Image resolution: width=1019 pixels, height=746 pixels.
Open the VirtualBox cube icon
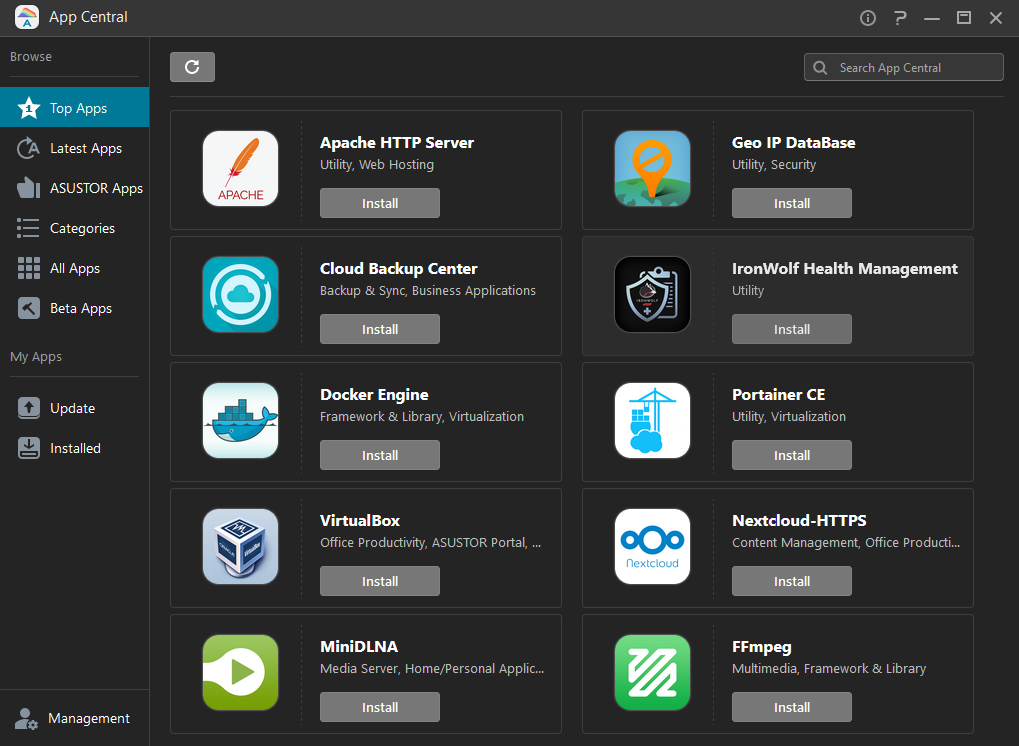(x=240, y=547)
